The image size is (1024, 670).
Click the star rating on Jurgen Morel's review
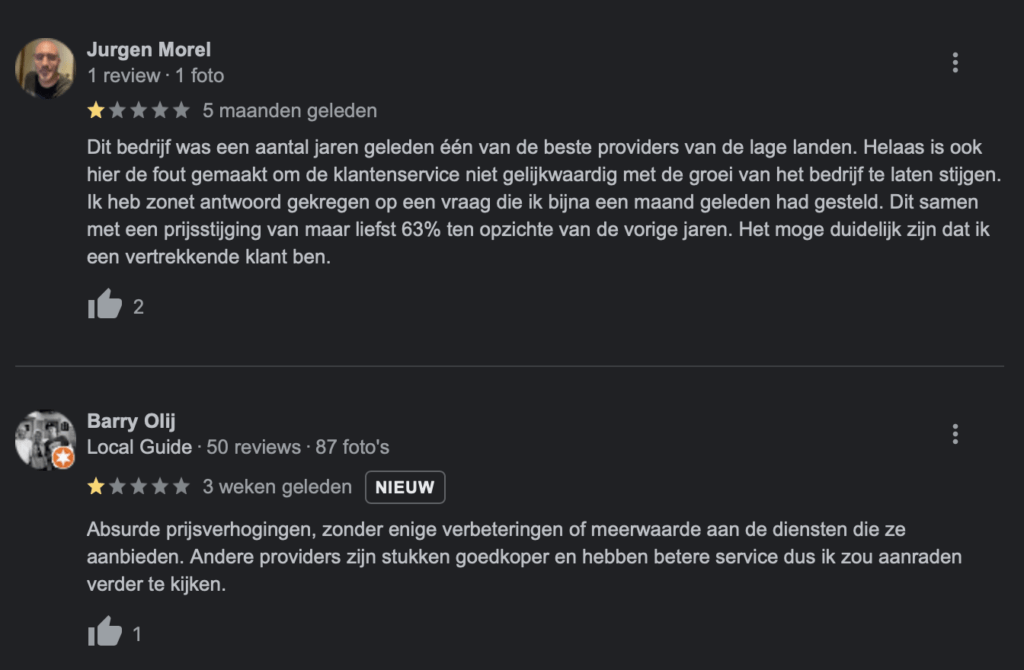pos(138,110)
